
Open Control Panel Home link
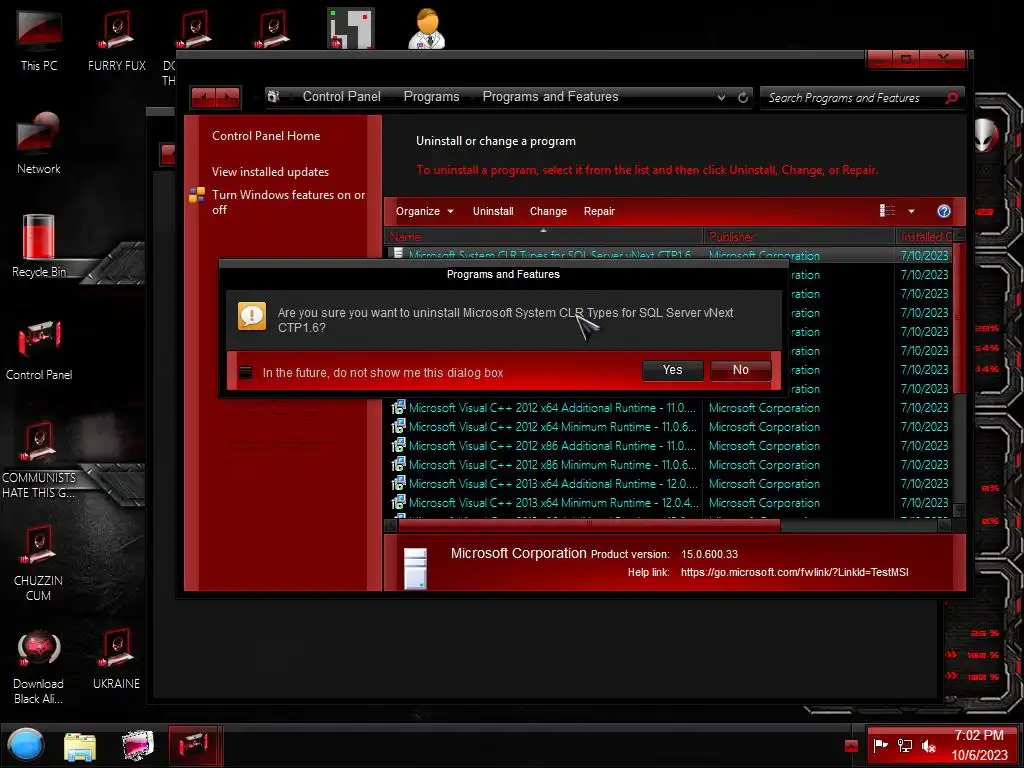pyautogui.click(x=266, y=136)
